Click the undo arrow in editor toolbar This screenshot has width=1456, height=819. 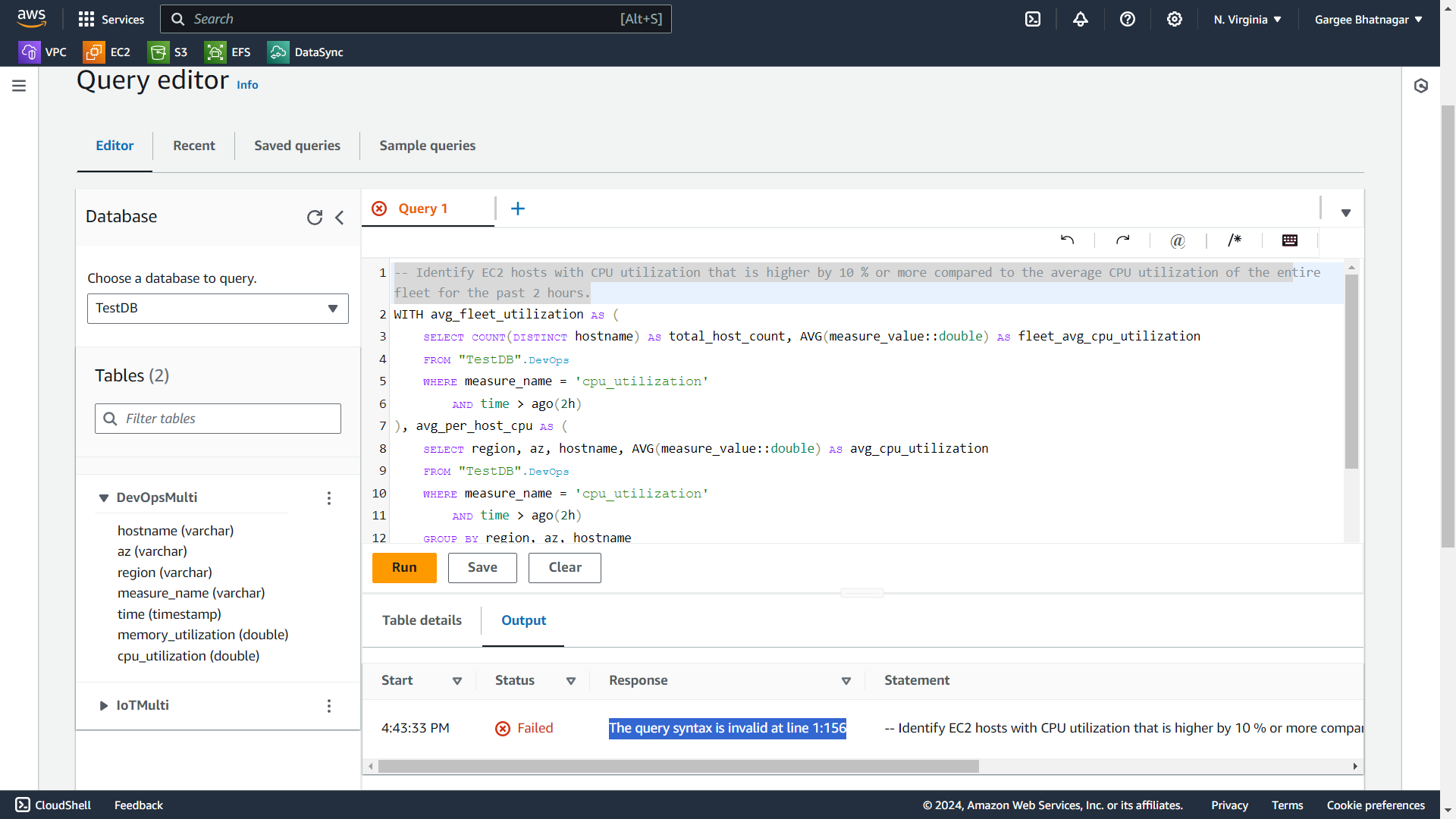1067,240
